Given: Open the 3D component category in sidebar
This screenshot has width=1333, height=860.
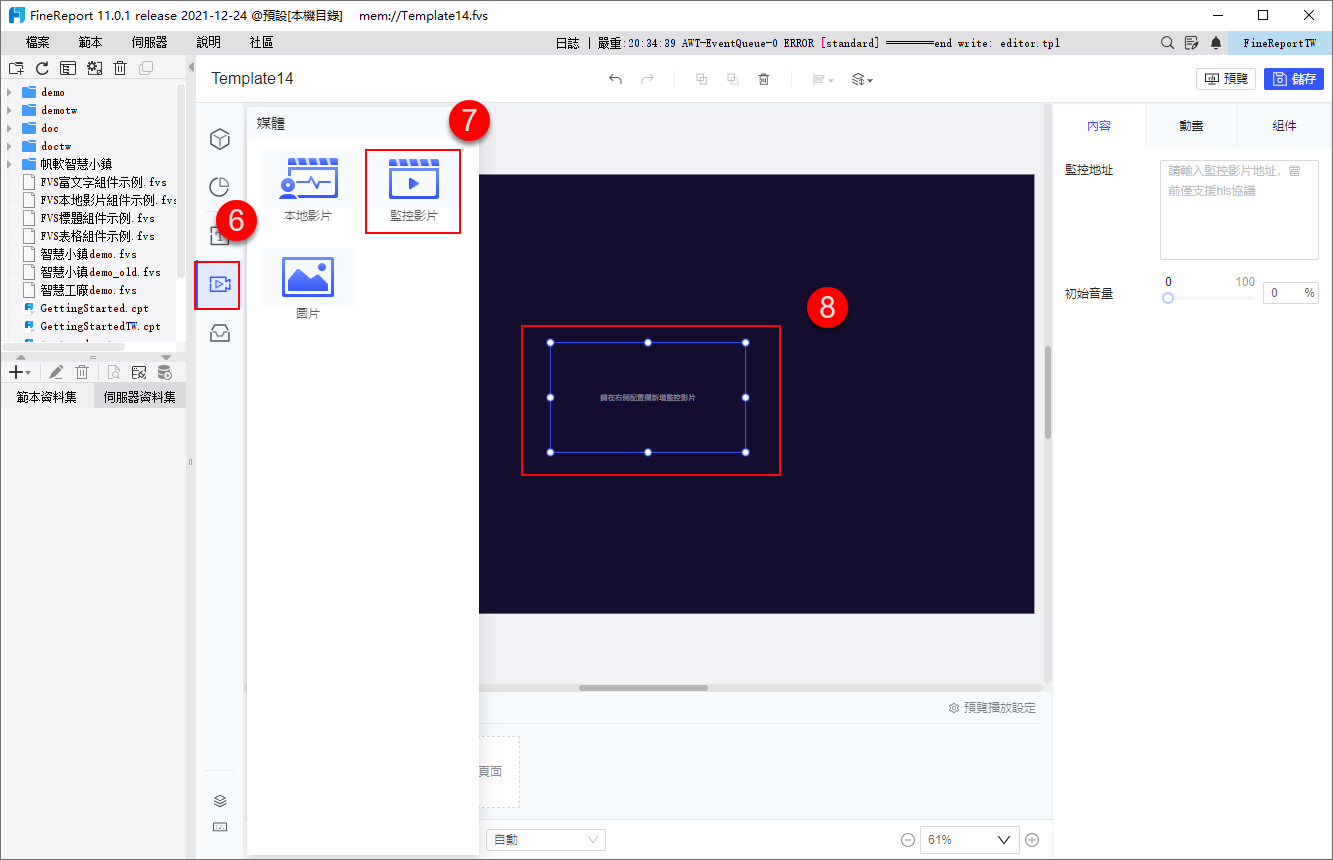Looking at the screenshot, I should (220, 139).
